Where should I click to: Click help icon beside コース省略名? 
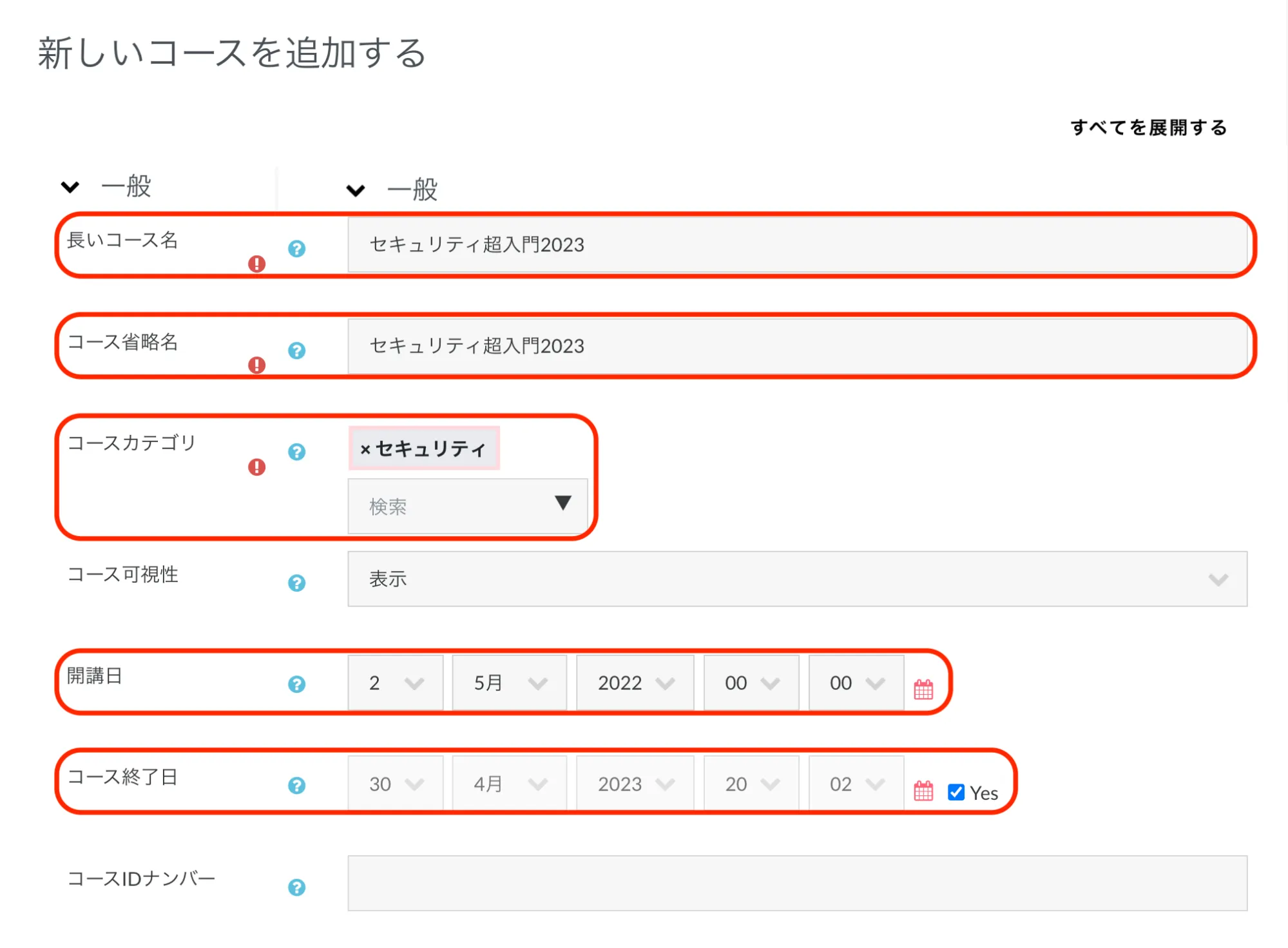click(296, 351)
